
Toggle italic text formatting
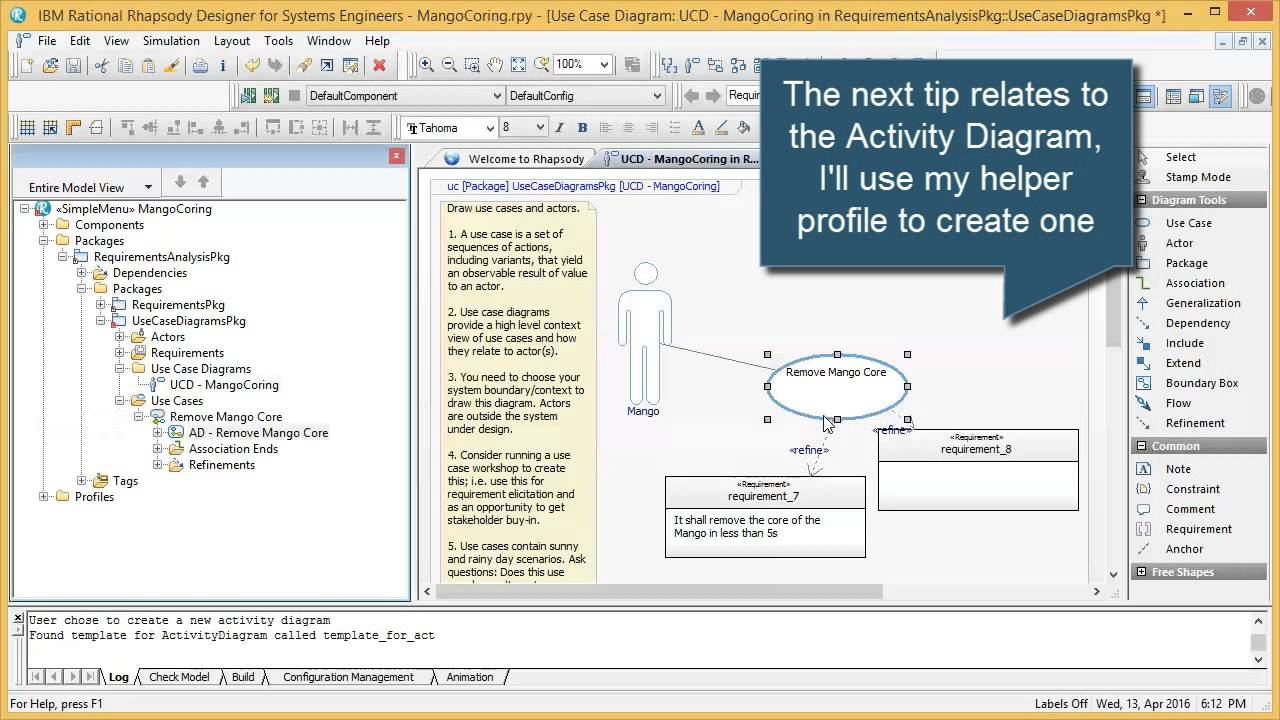coord(559,128)
